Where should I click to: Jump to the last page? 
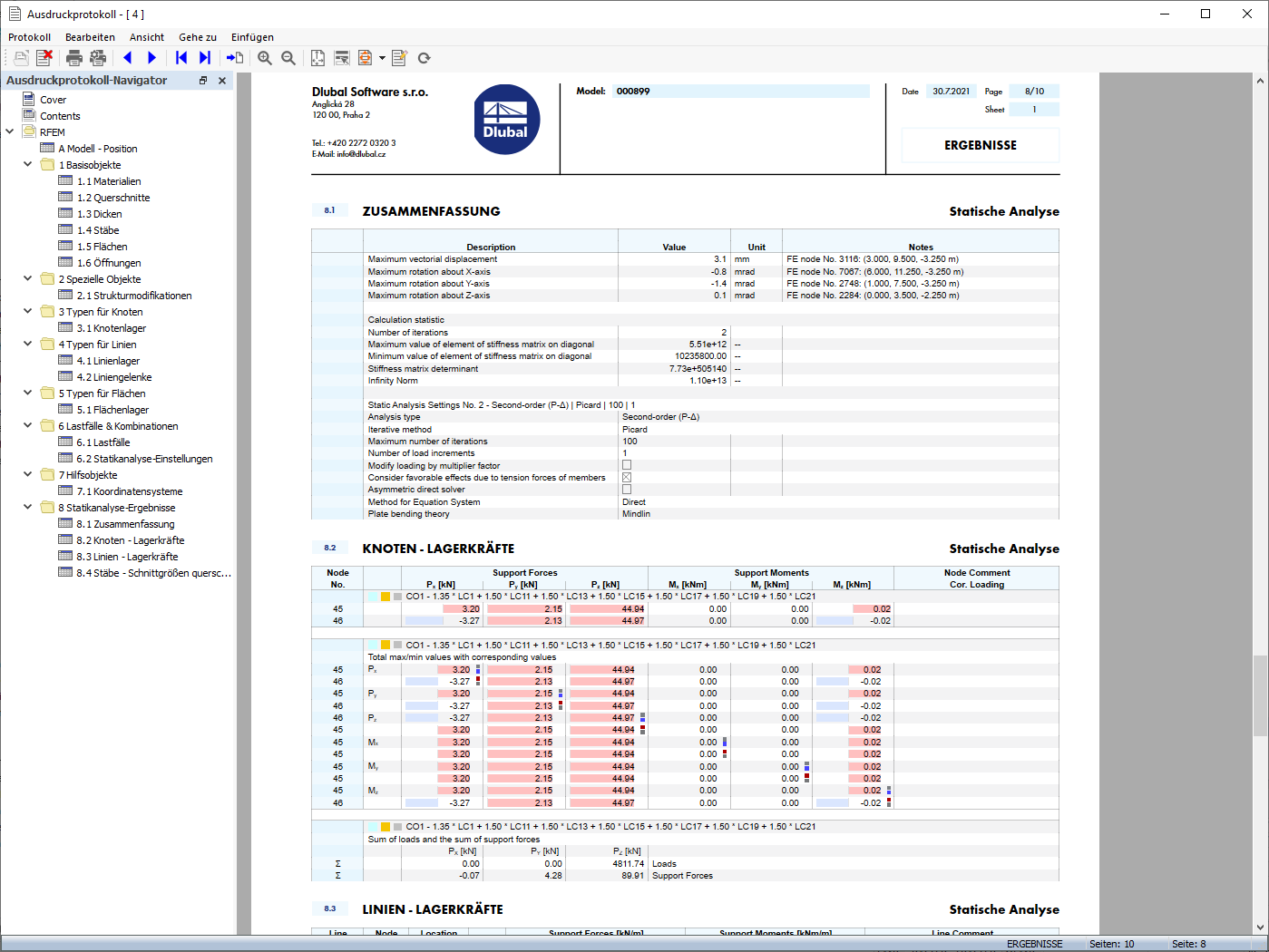point(205,58)
